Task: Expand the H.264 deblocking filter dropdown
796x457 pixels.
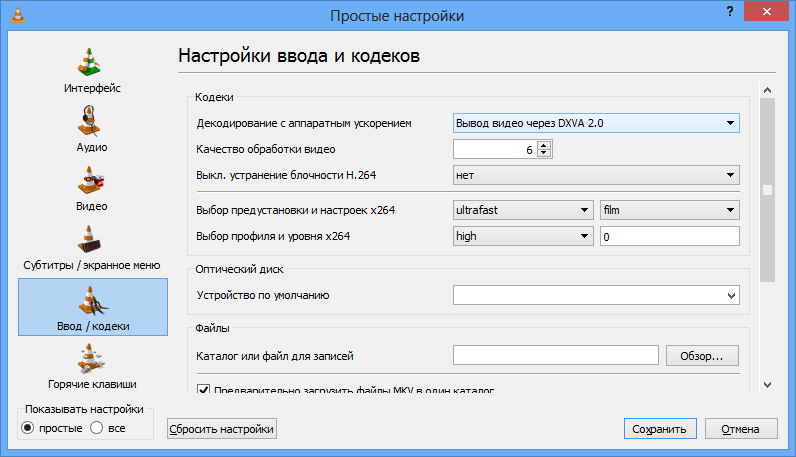Action: (x=596, y=176)
